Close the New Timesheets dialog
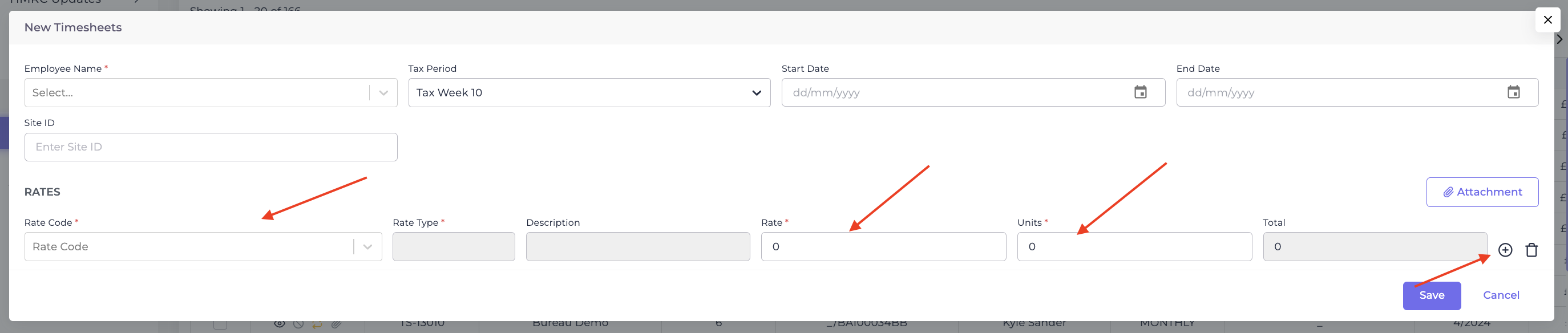1568x333 pixels. pyautogui.click(x=1547, y=19)
